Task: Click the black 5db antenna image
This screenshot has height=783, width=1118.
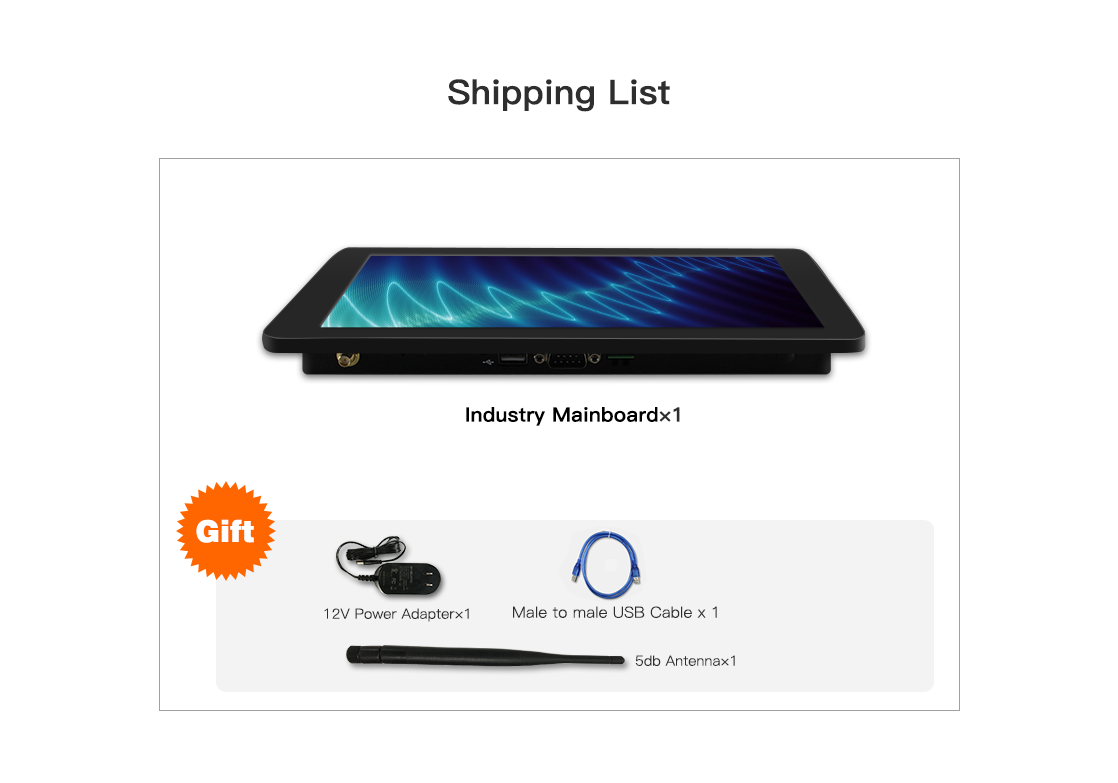Action: pos(486,657)
